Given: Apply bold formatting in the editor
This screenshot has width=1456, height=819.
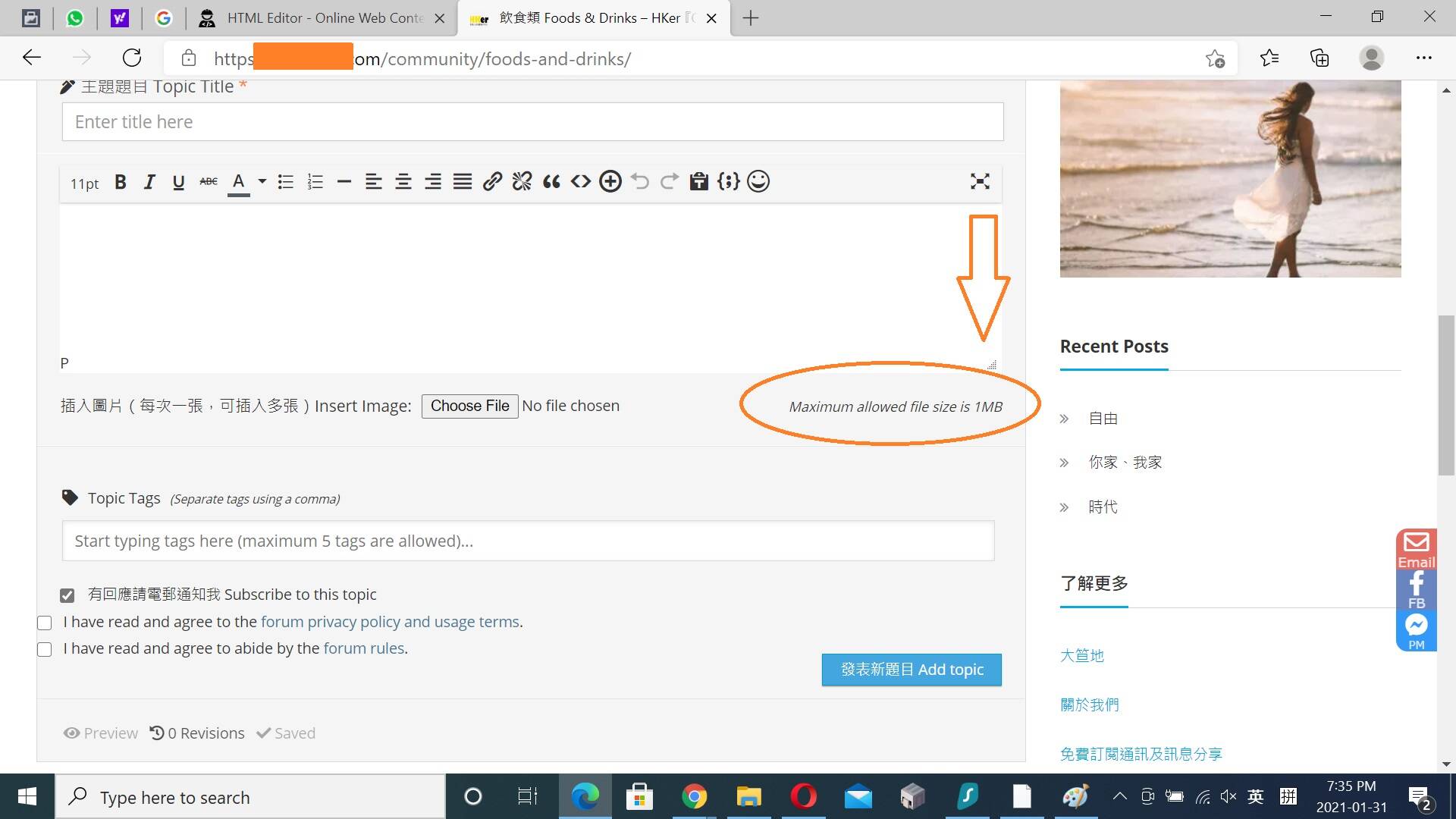Looking at the screenshot, I should point(120,181).
